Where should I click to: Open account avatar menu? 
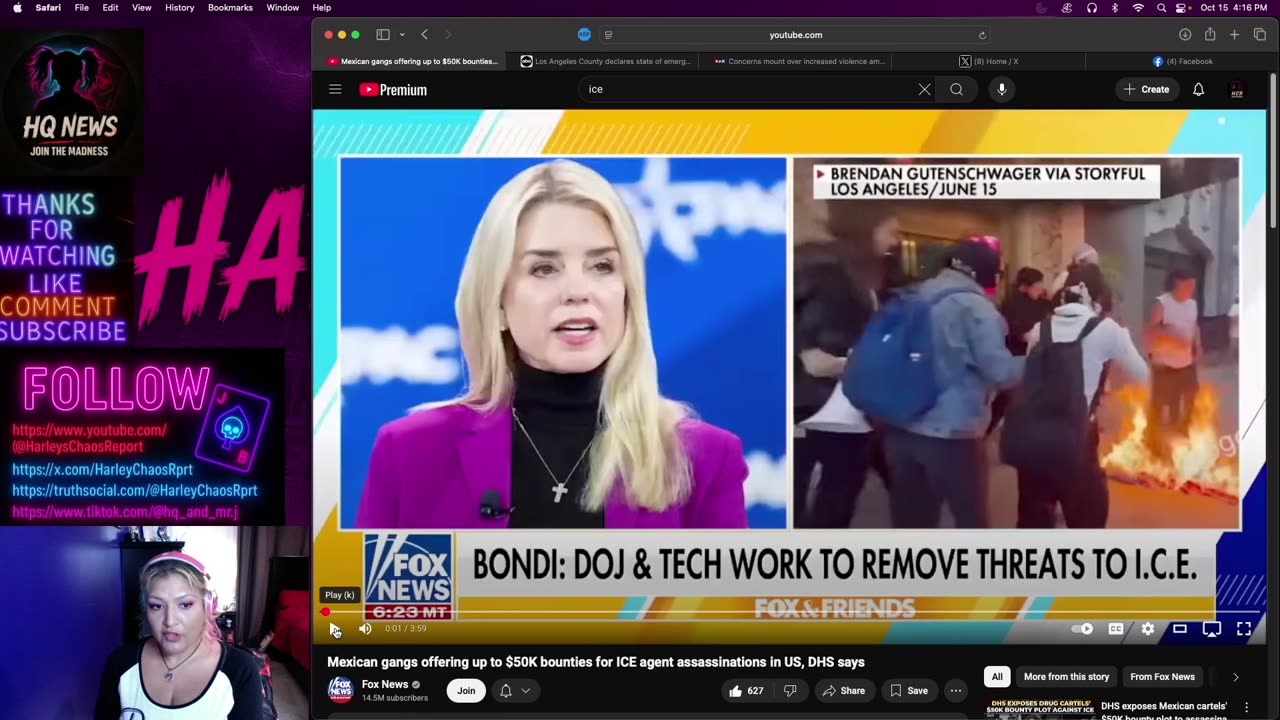pos(1237,89)
